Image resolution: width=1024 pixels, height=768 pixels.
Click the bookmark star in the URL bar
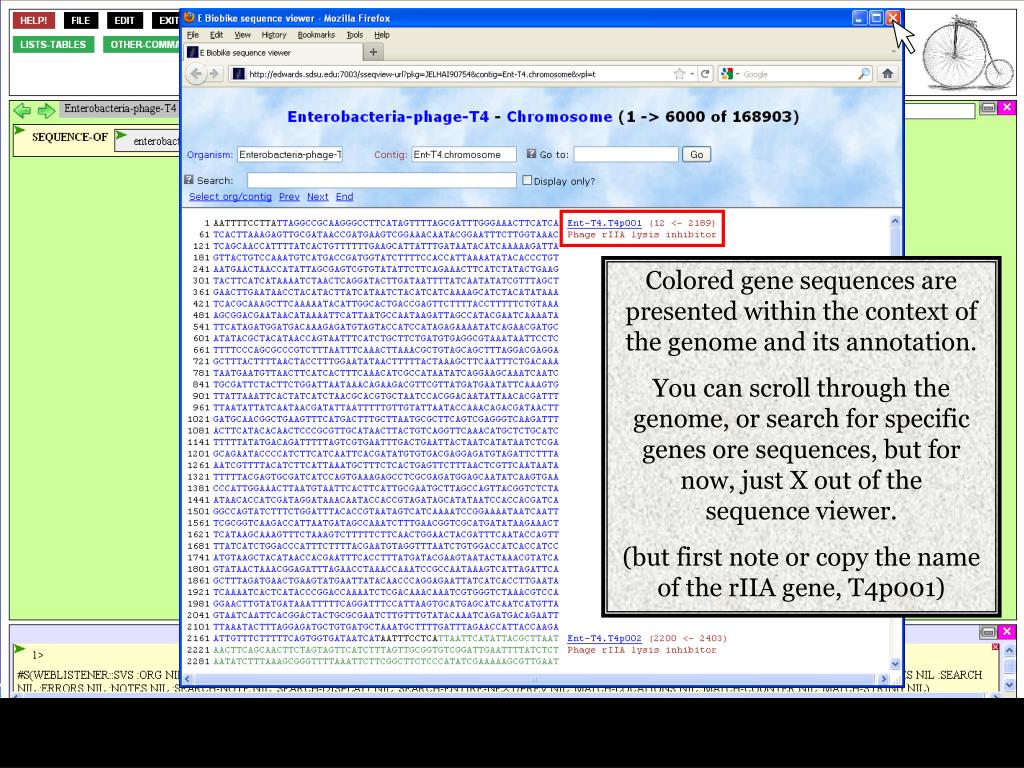click(x=679, y=74)
